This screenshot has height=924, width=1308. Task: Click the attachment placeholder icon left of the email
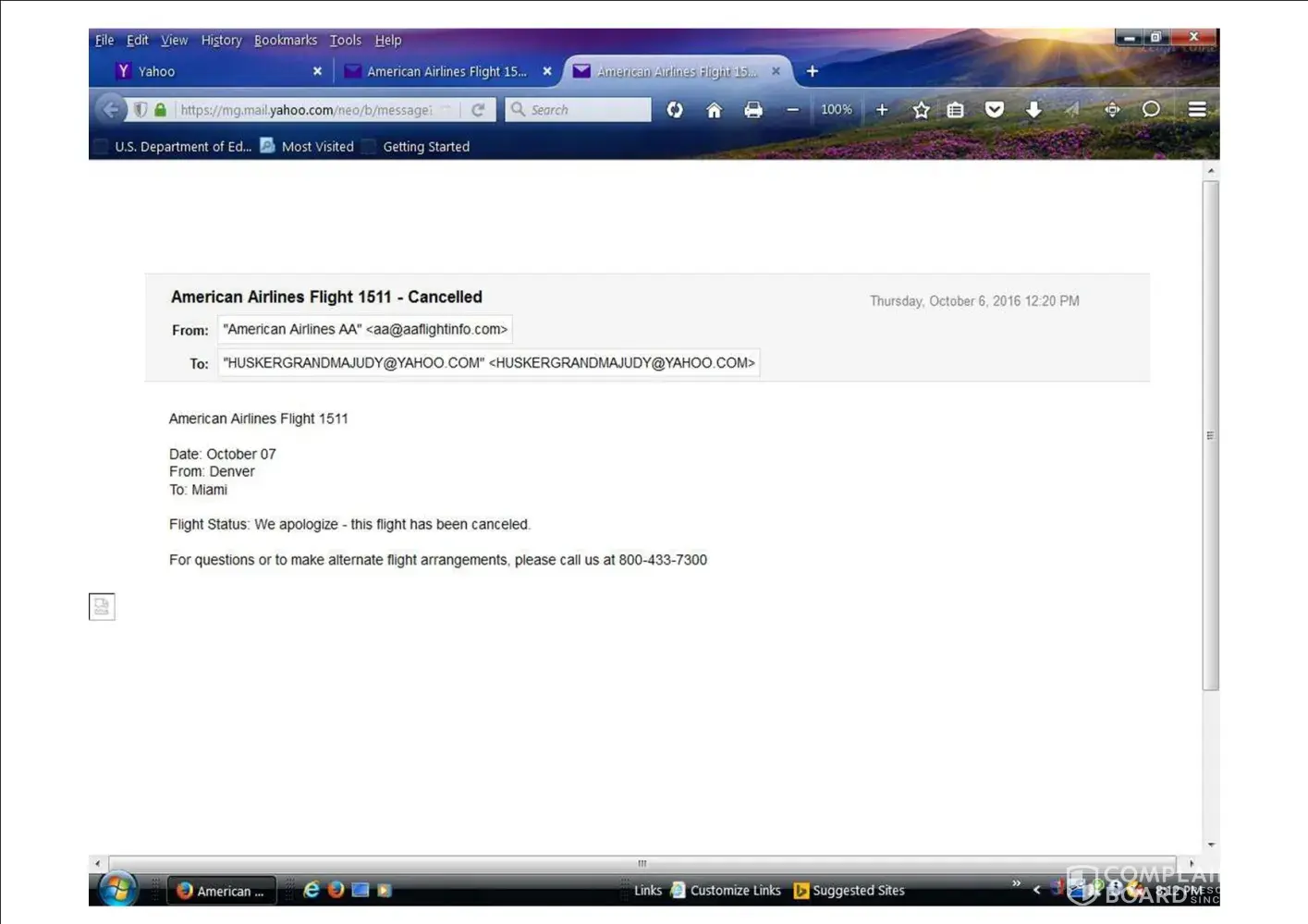(x=102, y=606)
